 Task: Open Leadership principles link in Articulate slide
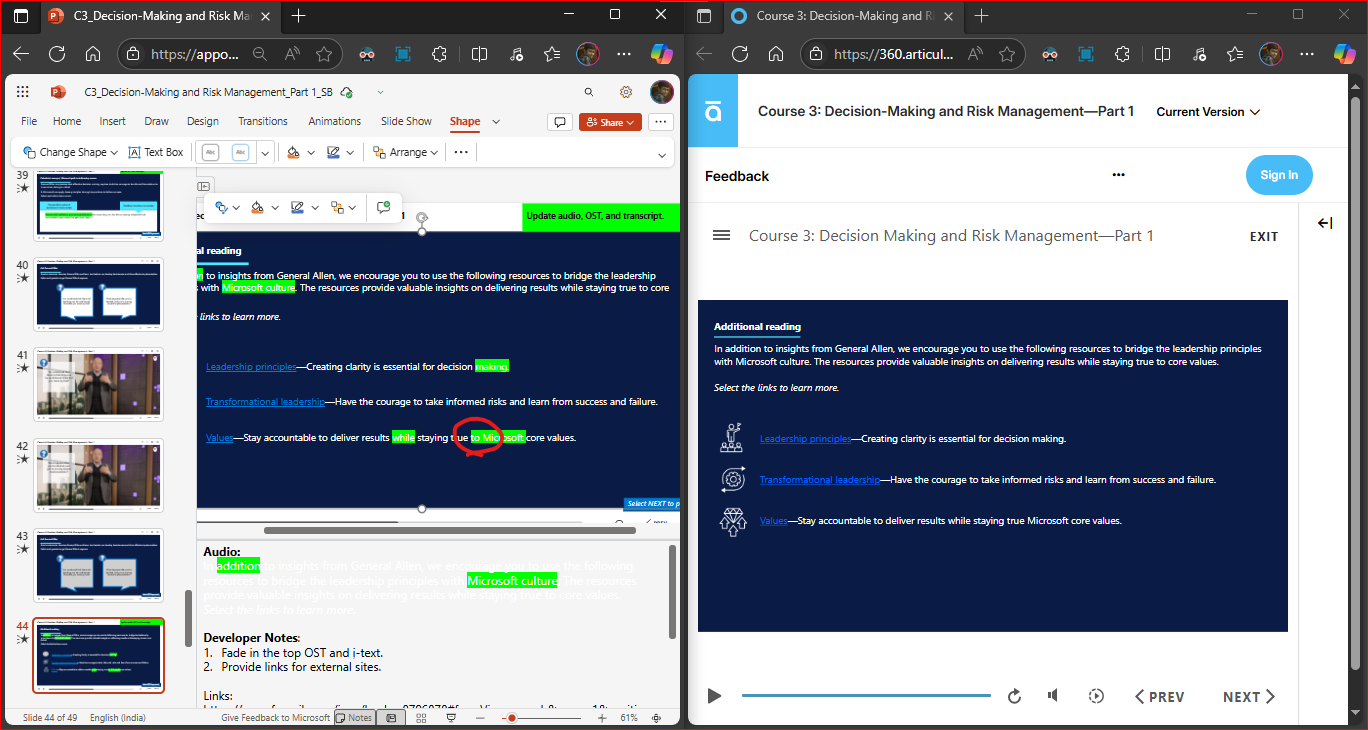click(805, 439)
